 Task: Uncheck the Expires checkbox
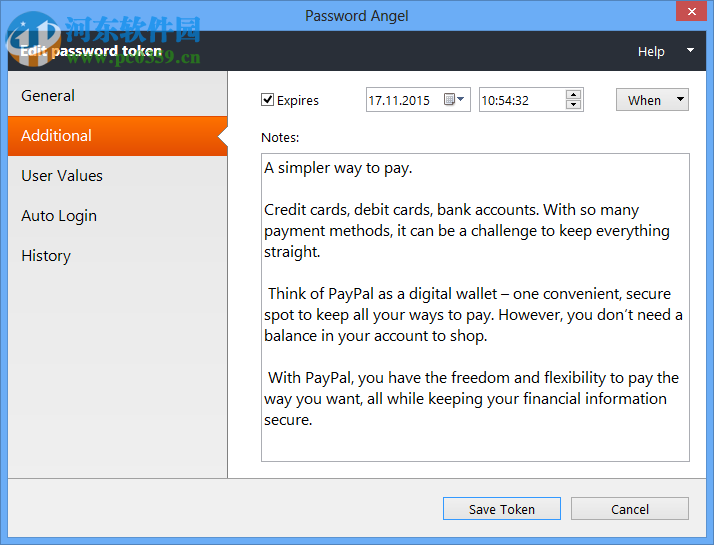pos(267,100)
